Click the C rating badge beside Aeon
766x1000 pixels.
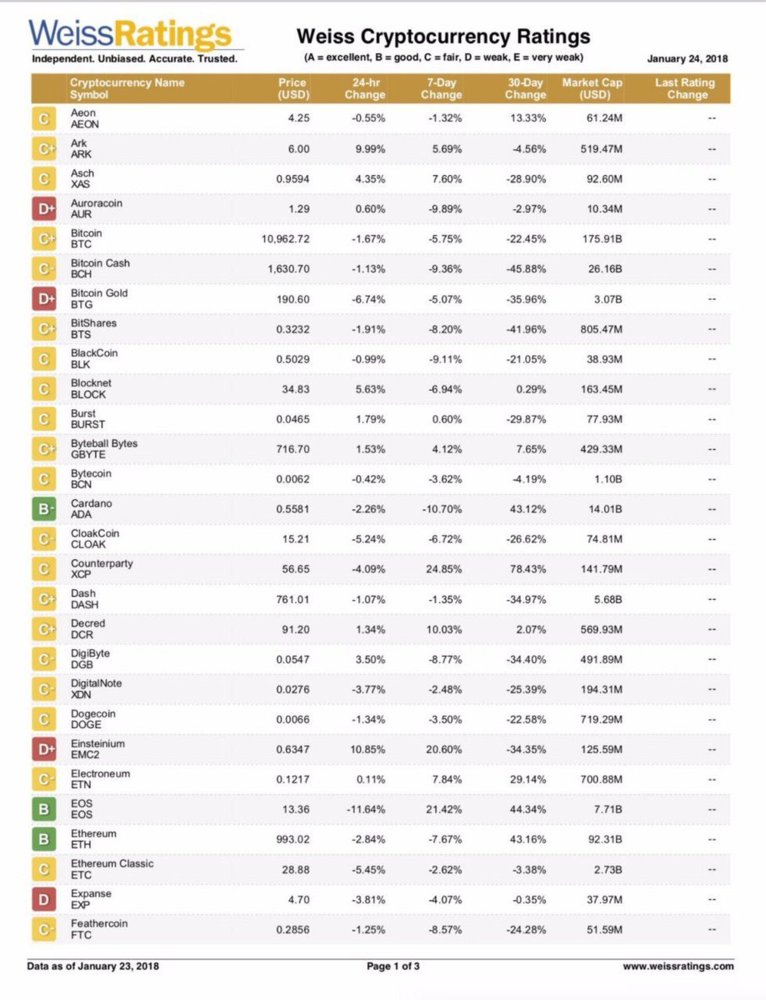click(45, 119)
